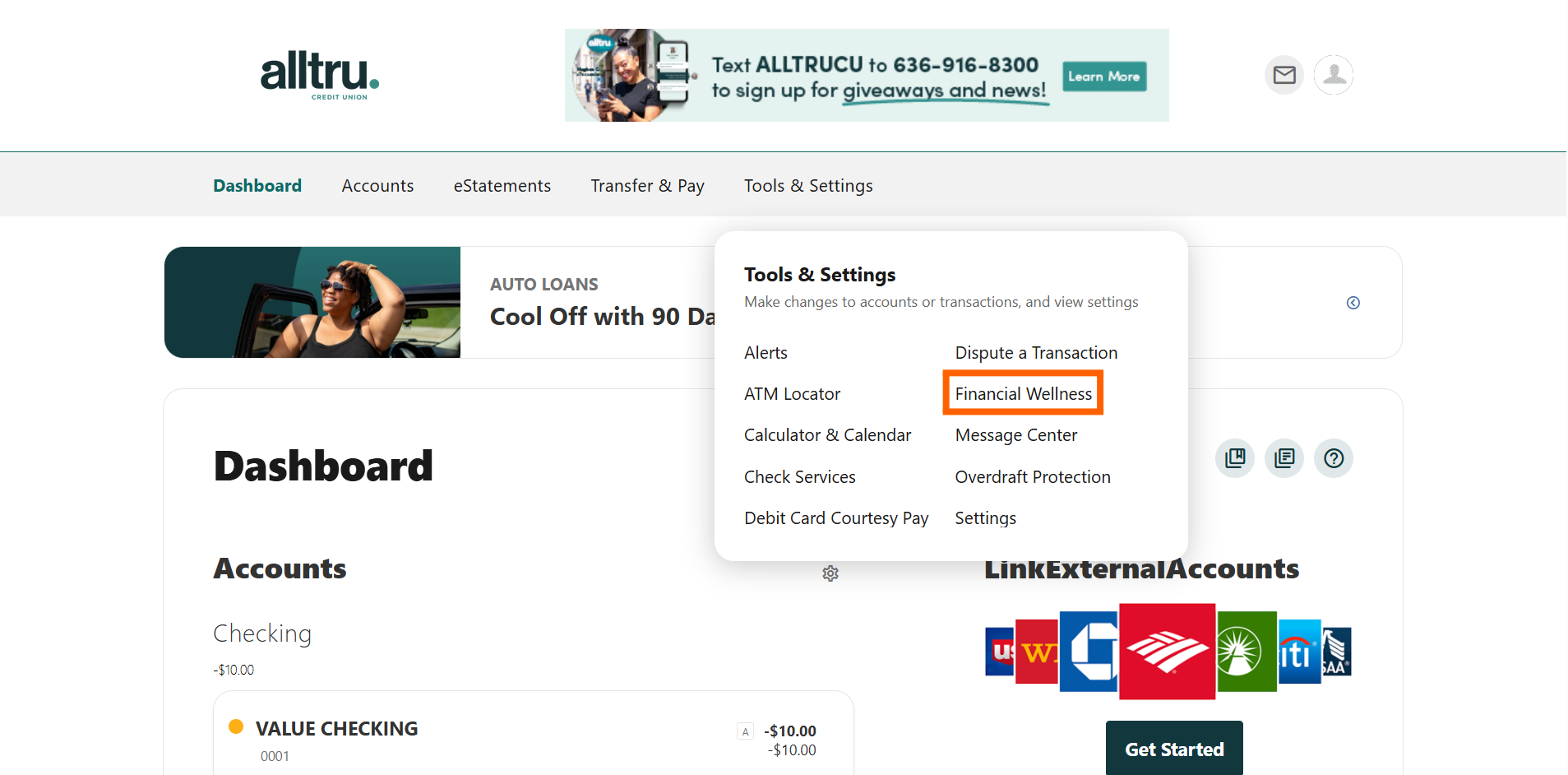Click the Citi bank logo
This screenshot has height=775, width=1568.
tap(1299, 652)
